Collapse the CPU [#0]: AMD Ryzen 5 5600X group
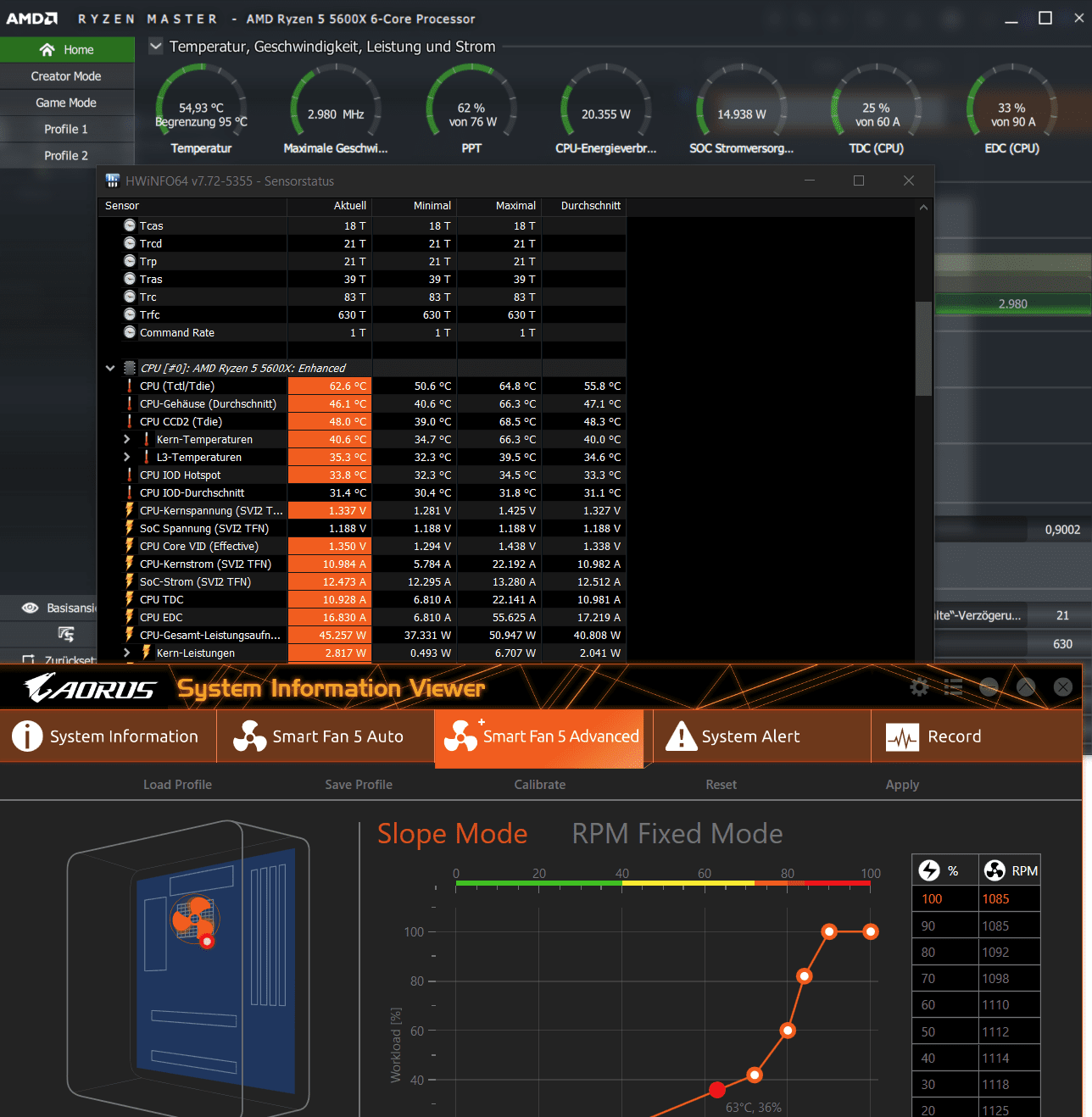The image size is (1092, 1117). click(110, 368)
